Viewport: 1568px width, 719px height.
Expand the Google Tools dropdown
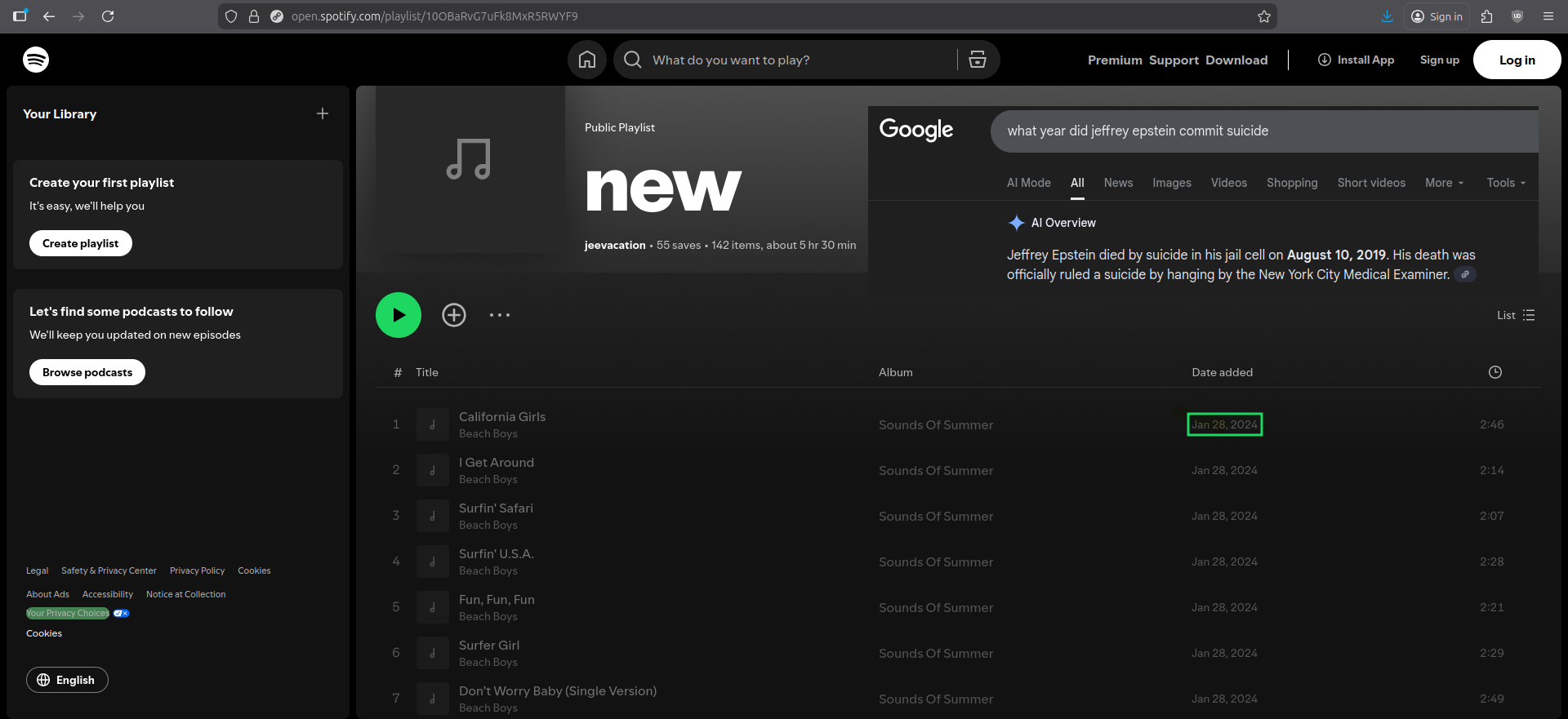coord(1506,183)
